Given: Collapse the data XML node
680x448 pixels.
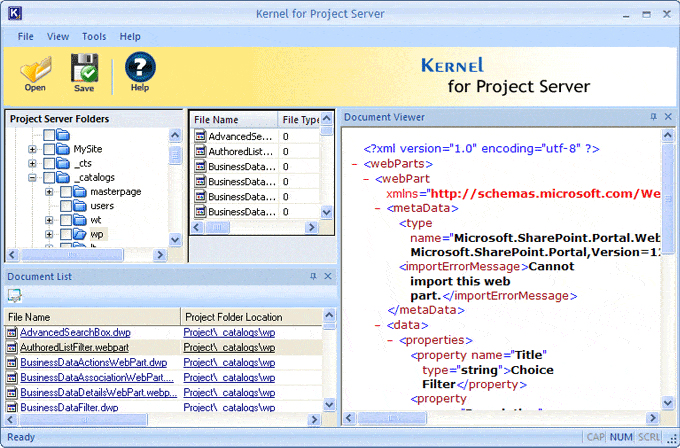Looking at the screenshot, I should (378, 325).
